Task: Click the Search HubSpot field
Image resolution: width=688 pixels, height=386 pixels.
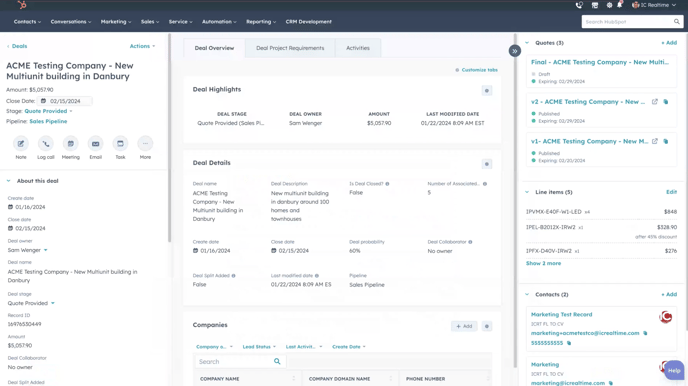Action: tap(627, 21)
